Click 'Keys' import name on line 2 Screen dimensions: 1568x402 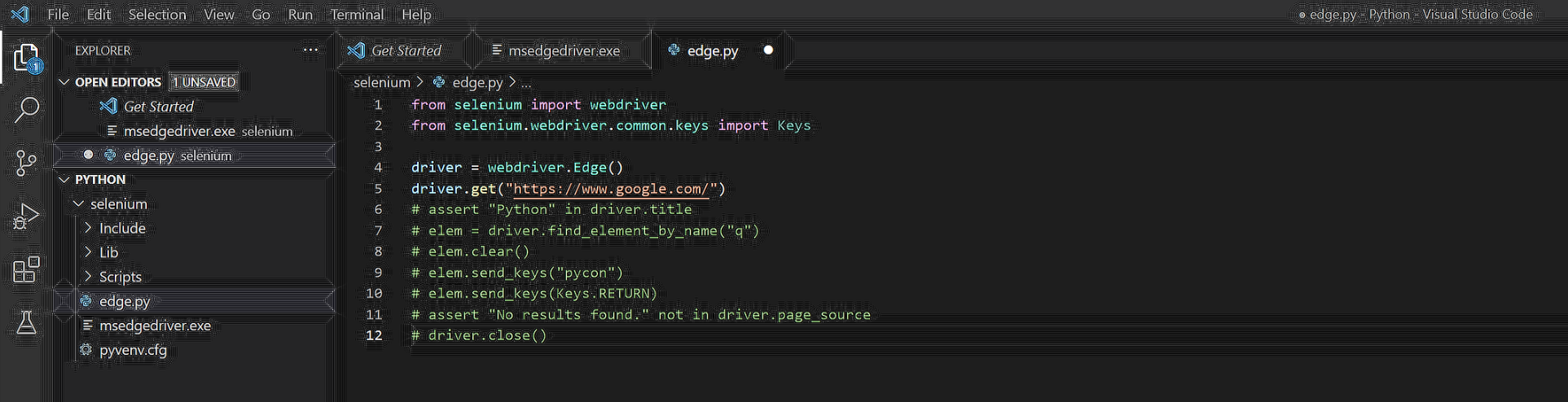[x=793, y=125]
